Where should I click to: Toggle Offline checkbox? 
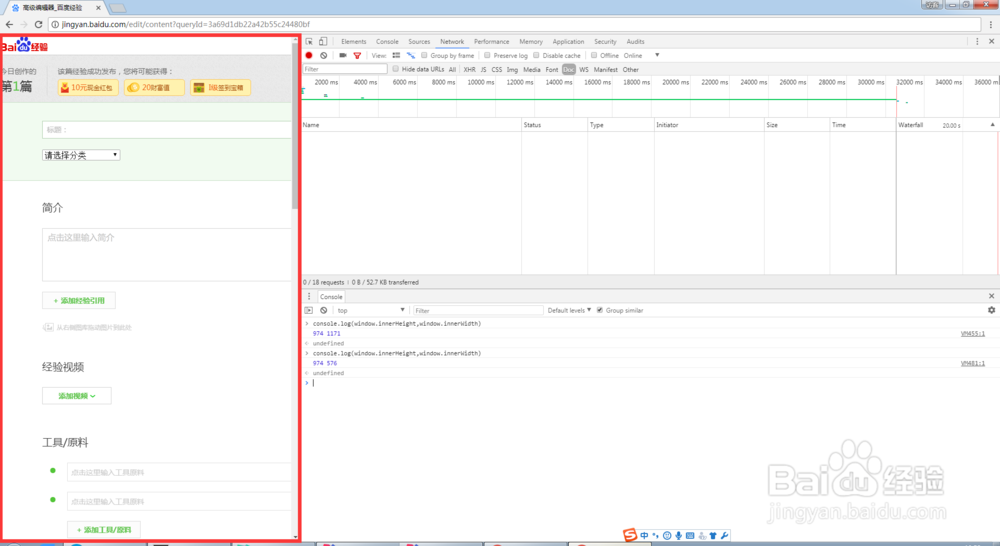pyautogui.click(x=594, y=55)
